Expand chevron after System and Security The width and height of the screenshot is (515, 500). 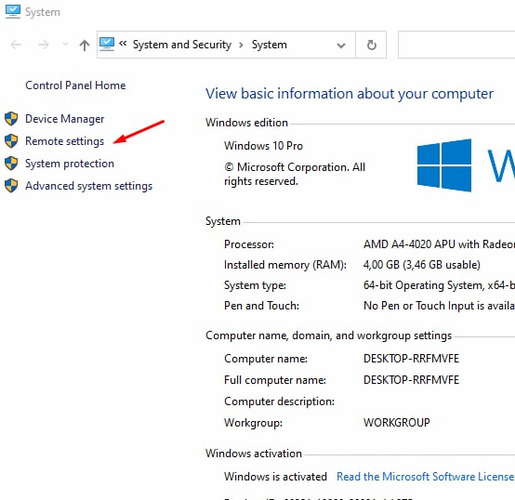(241, 45)
